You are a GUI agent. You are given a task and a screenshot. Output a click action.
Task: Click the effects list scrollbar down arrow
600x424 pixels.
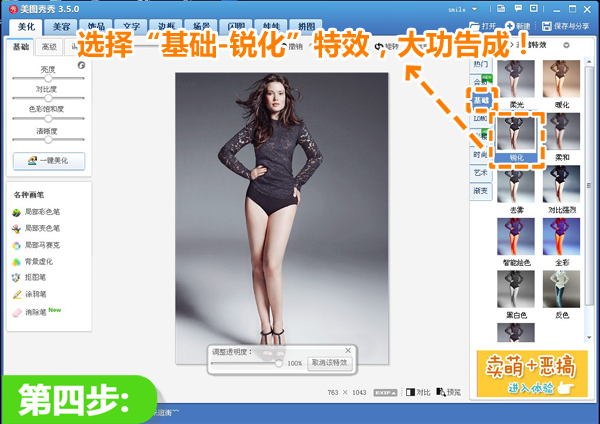589,338
